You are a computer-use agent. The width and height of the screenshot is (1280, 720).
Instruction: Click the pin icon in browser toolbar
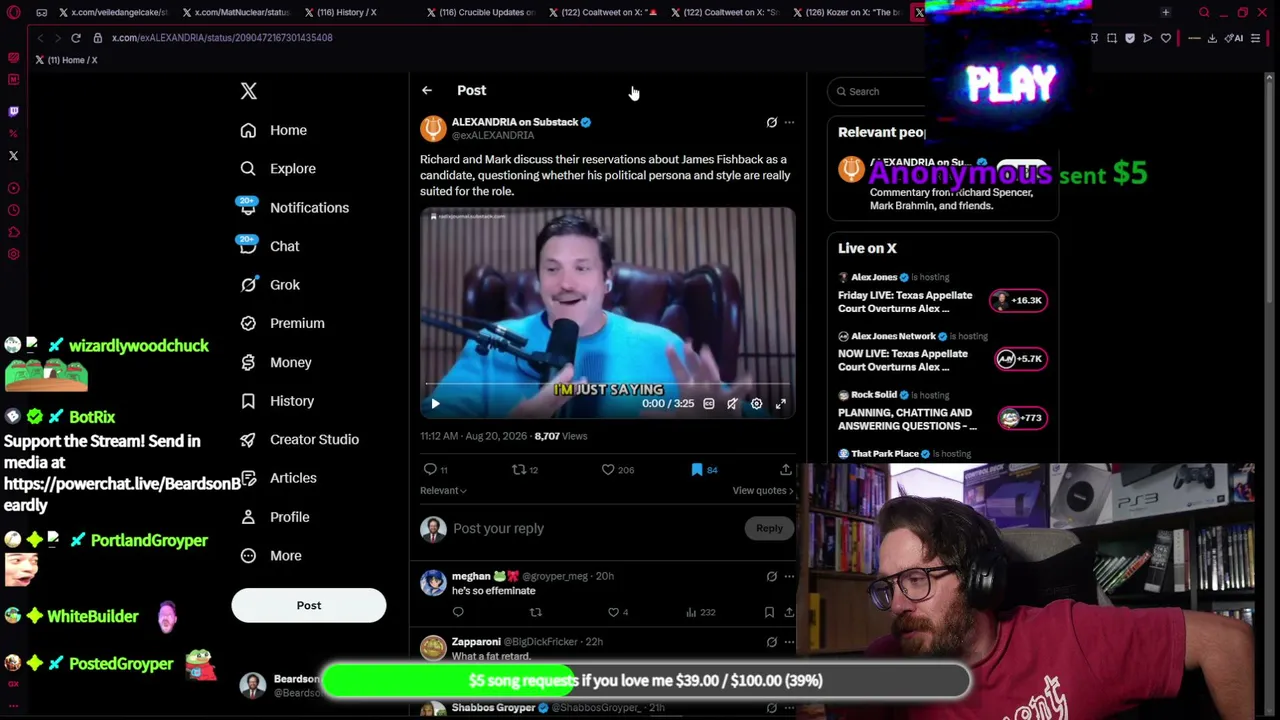pos(1094,38)
